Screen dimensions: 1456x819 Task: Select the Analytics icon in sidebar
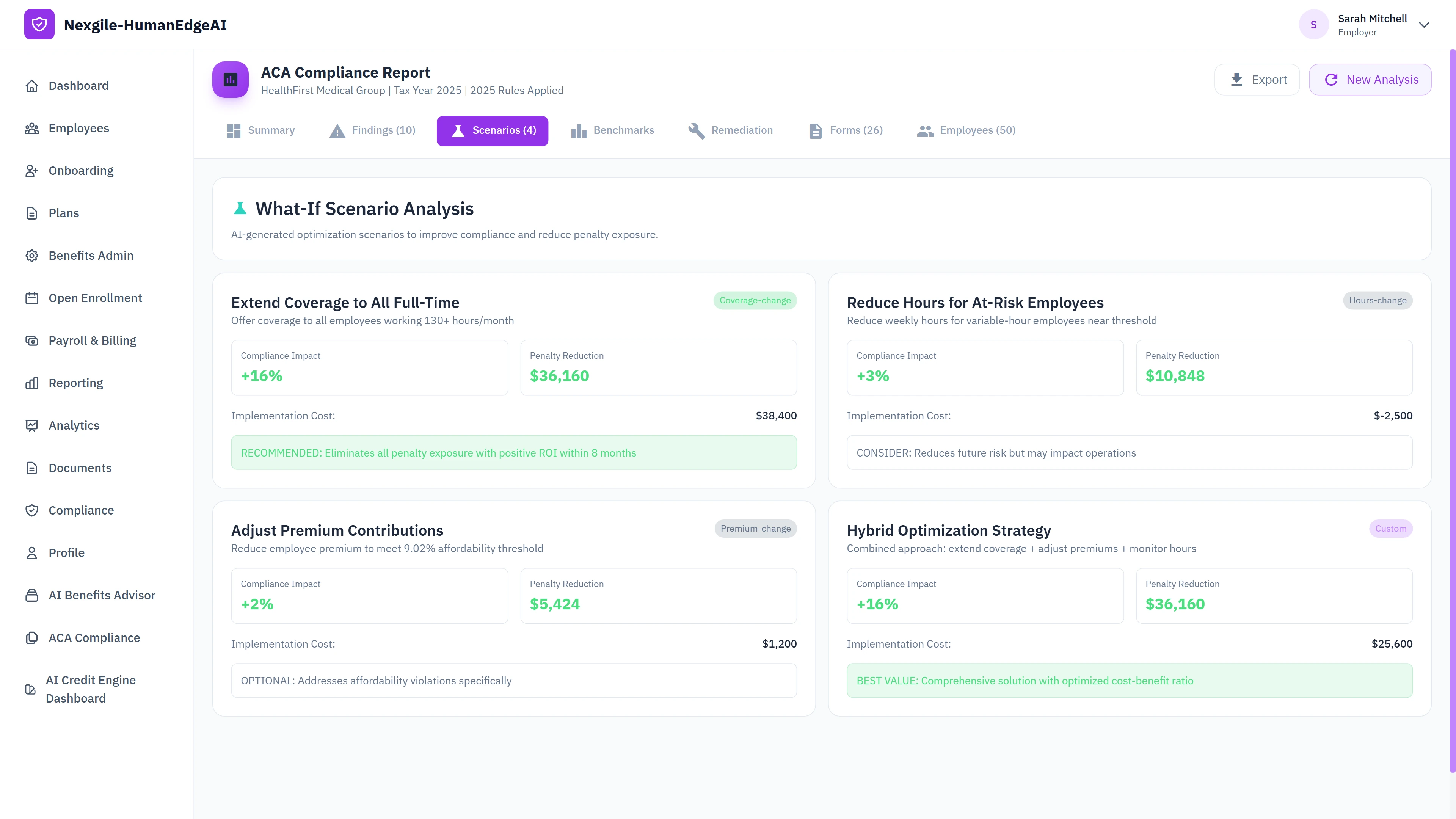[31, 425]
